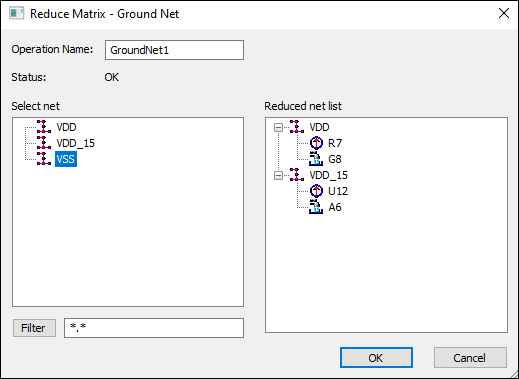Select the A6 entry under VDD_15
The image size is (519, 379).
pos(335,207)
